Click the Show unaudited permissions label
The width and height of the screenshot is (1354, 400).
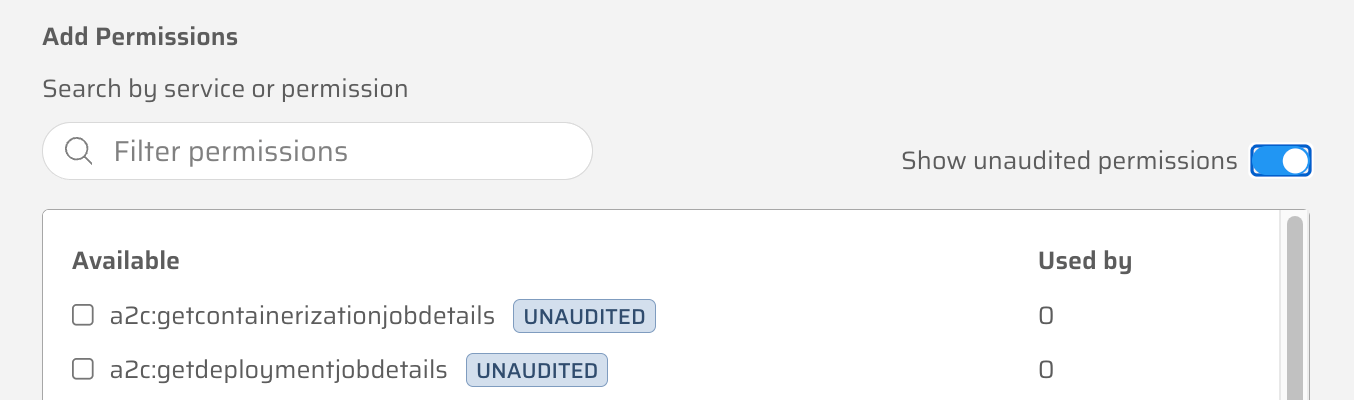1069,160
